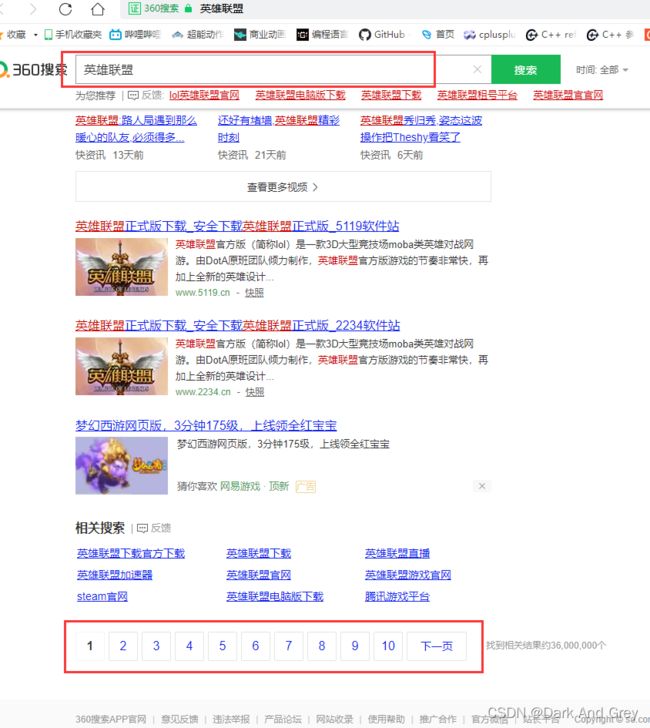
Task: Go to results page 3
Action: [156, 646]
